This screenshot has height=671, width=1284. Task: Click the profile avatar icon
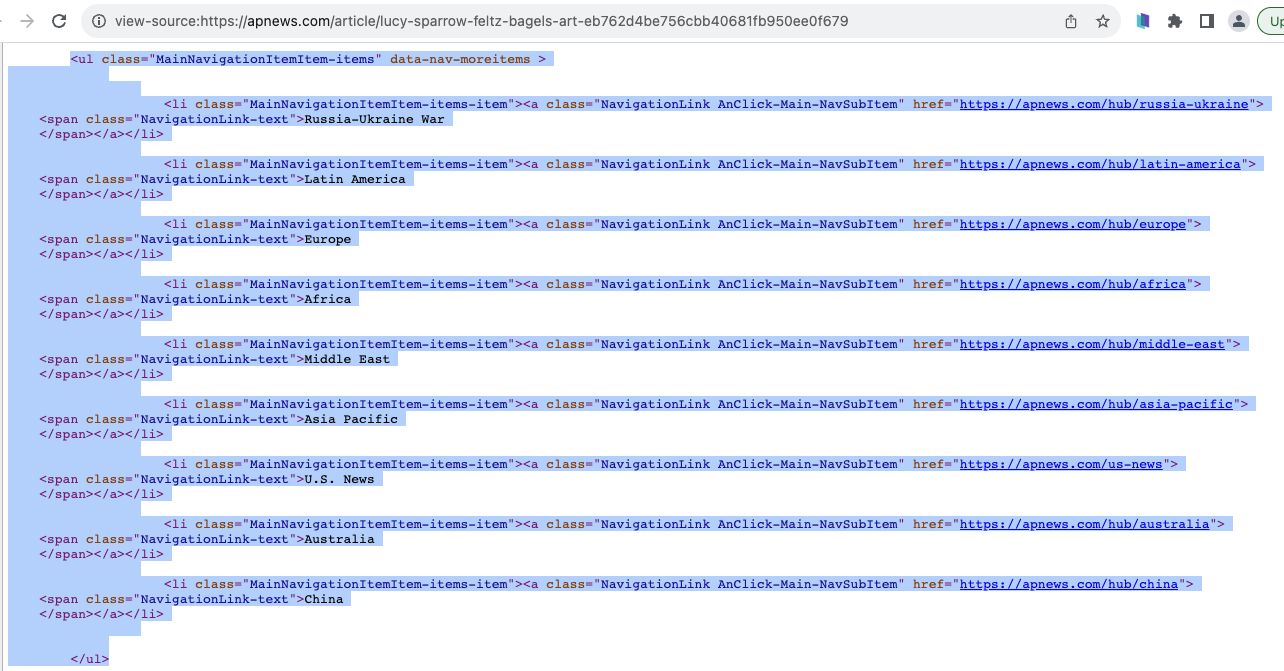coord(1238,19)
